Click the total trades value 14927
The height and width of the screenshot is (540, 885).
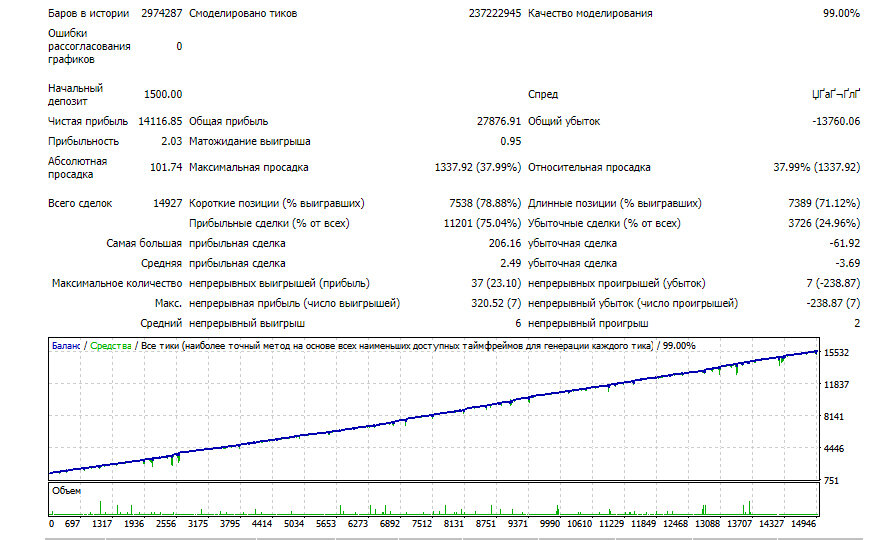(x=168, y=203)
